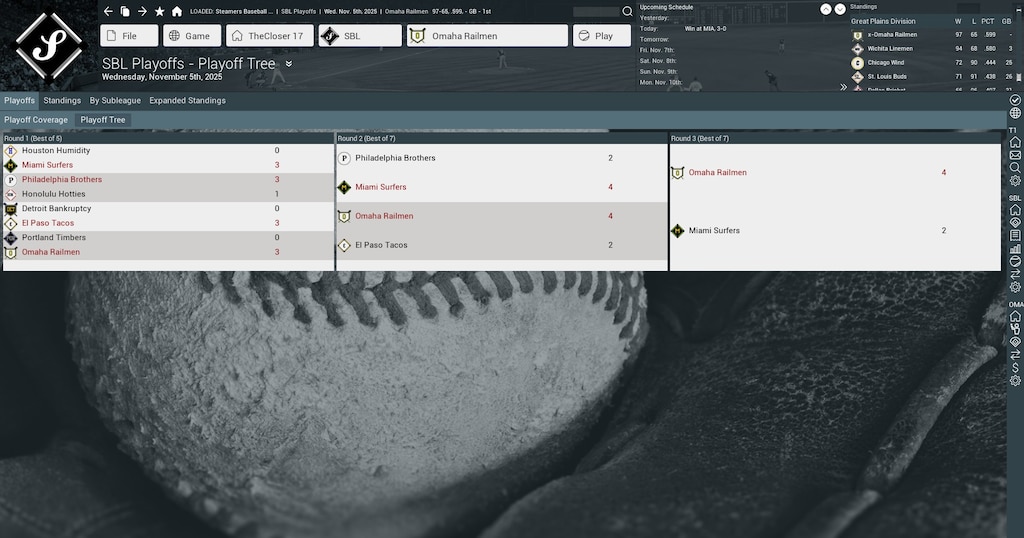Viewport: 1024px width, 538px height.
Task: Open St. Louis Buds in the standings widget
Action: coord(887,76)
